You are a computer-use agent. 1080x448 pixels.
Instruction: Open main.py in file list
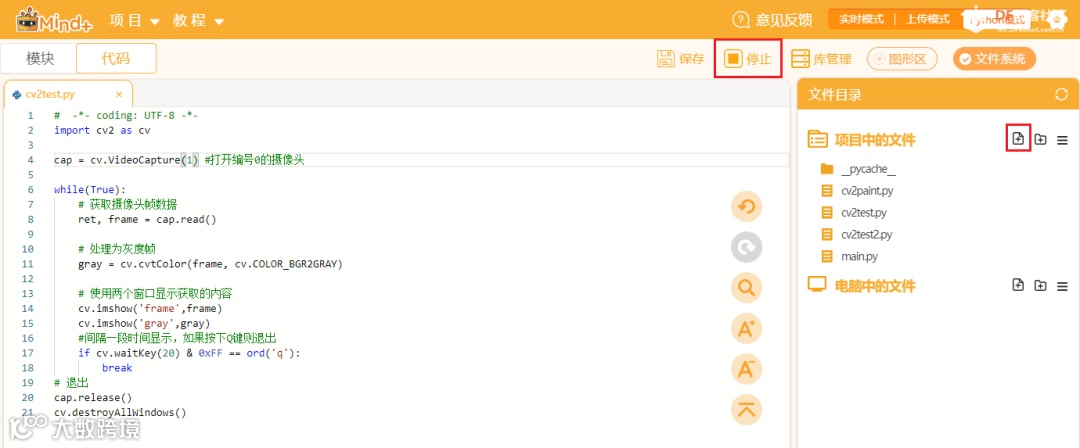(x=848, y=256)
